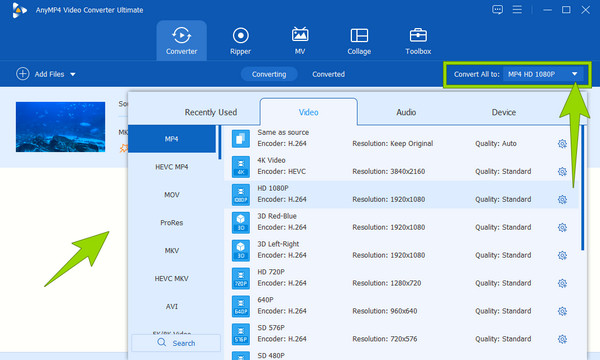The height and width of the screenshot is (360, 600).
Task: Click Resolution: 3840x2160 text
Action: 388,171
